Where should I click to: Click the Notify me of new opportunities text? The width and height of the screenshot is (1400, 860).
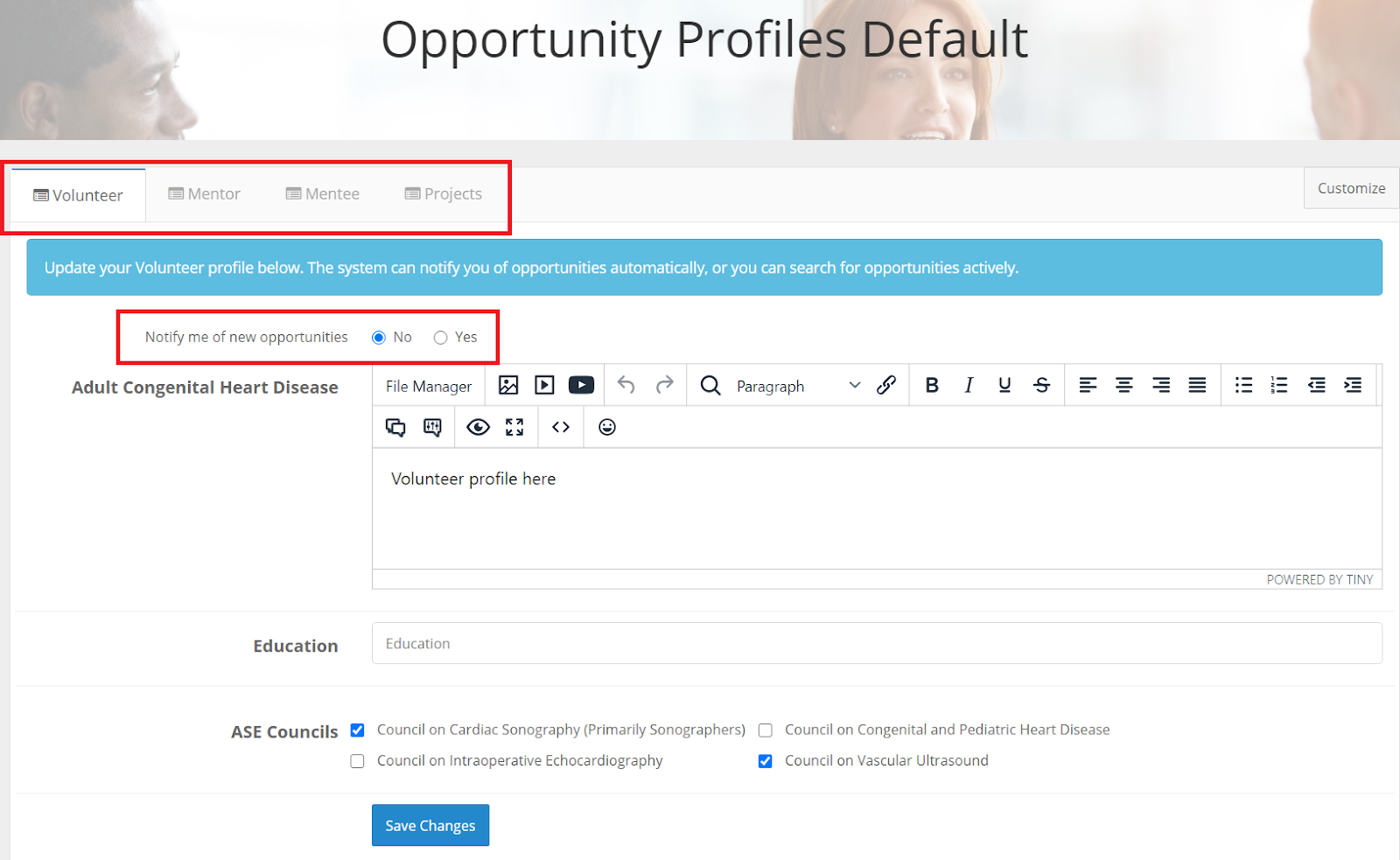(x=246, y=337)
